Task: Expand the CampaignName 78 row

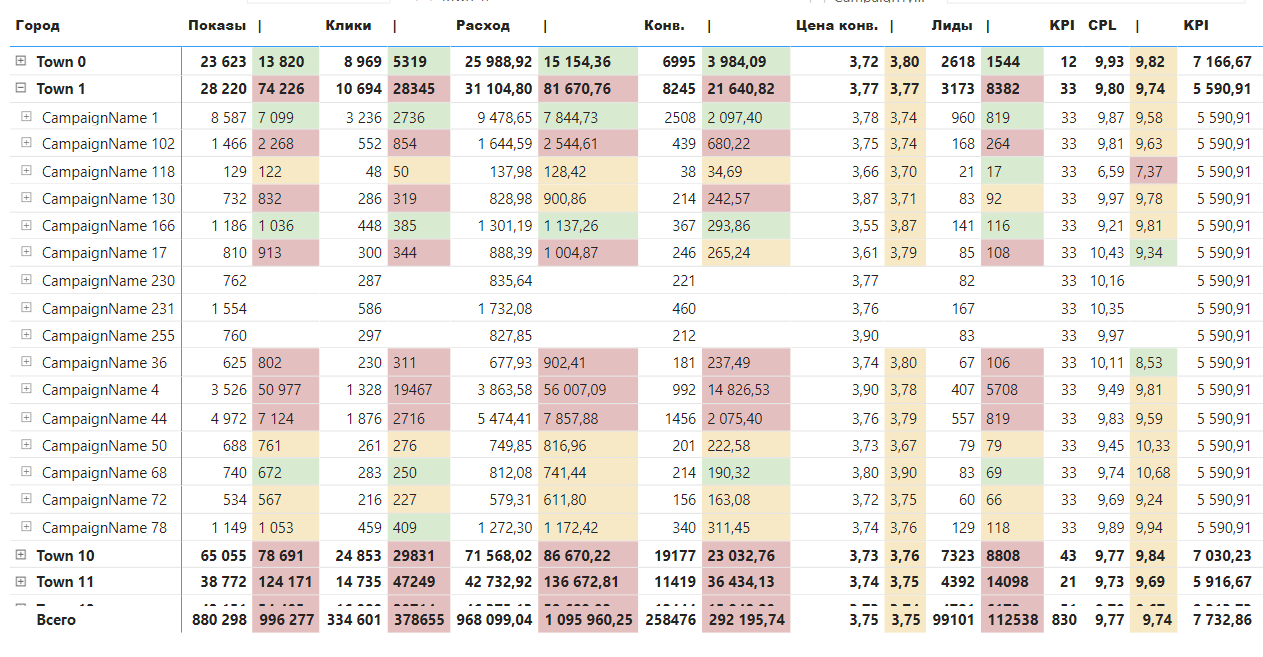Action: (x=27, y=527)
